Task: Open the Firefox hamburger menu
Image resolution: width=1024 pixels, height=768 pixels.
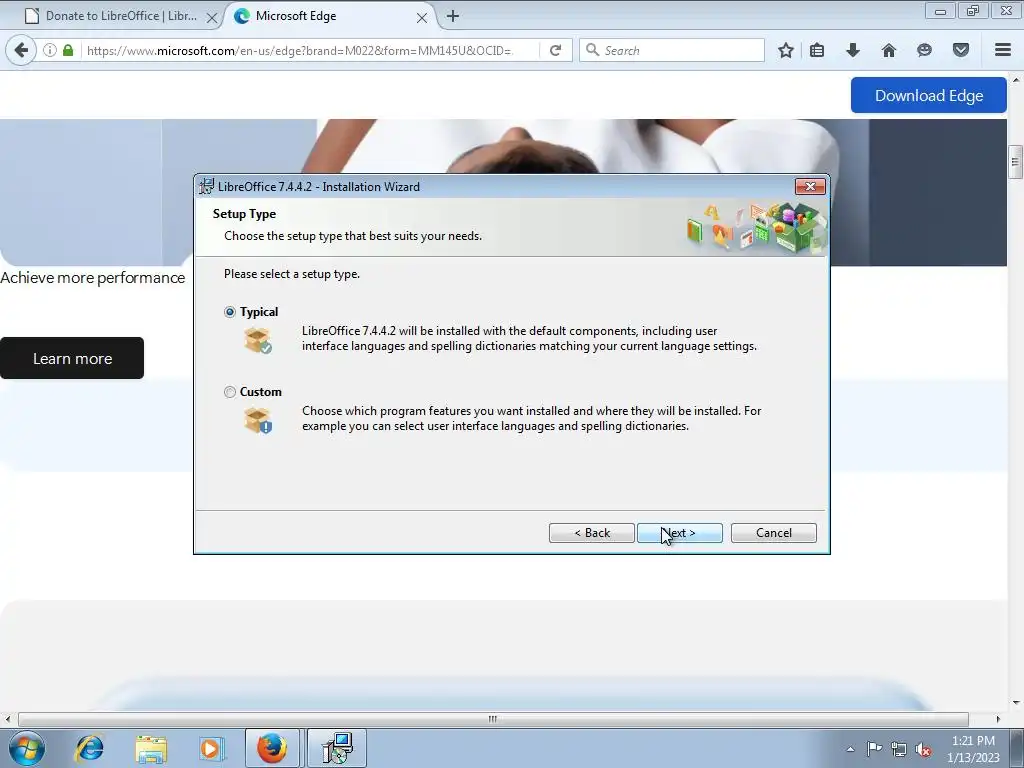Action: pyautogui.click(x=1003, y=50)
